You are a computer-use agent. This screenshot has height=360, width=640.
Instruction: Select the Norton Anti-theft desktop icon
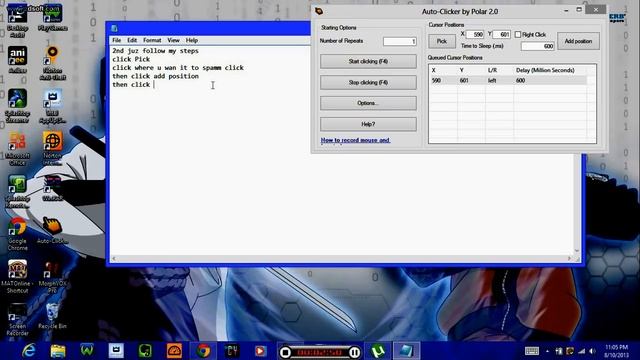click(52, 63)
